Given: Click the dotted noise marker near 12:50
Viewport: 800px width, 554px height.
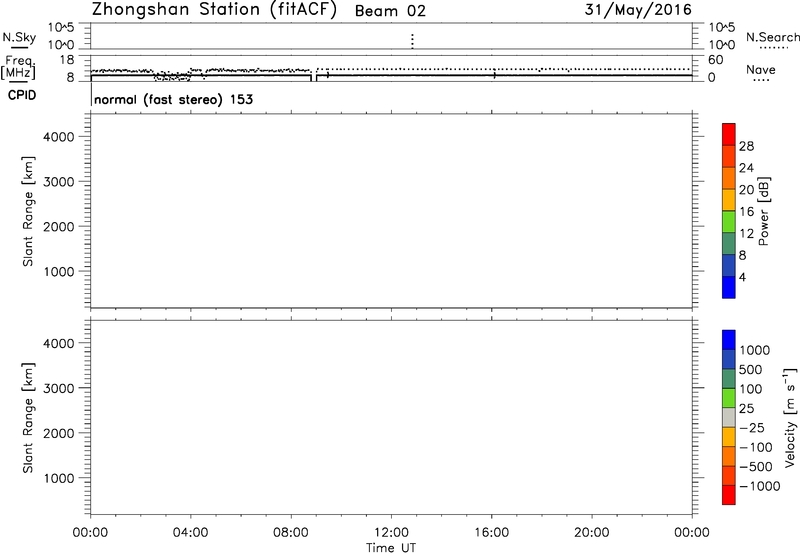Looking at the screenshot, I should click(412, 41).
